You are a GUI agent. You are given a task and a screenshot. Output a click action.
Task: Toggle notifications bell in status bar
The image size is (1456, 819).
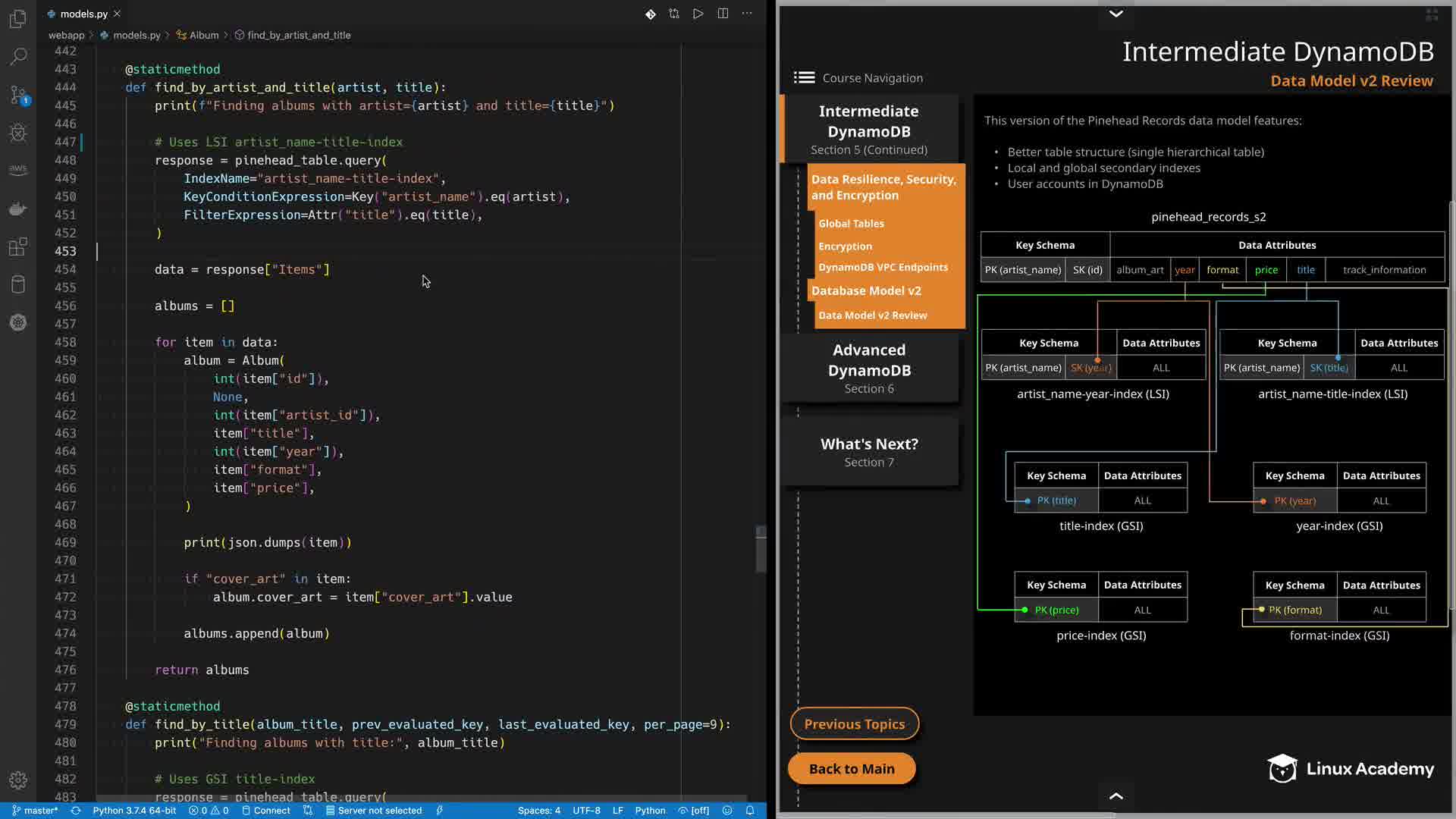pos(750,810)
